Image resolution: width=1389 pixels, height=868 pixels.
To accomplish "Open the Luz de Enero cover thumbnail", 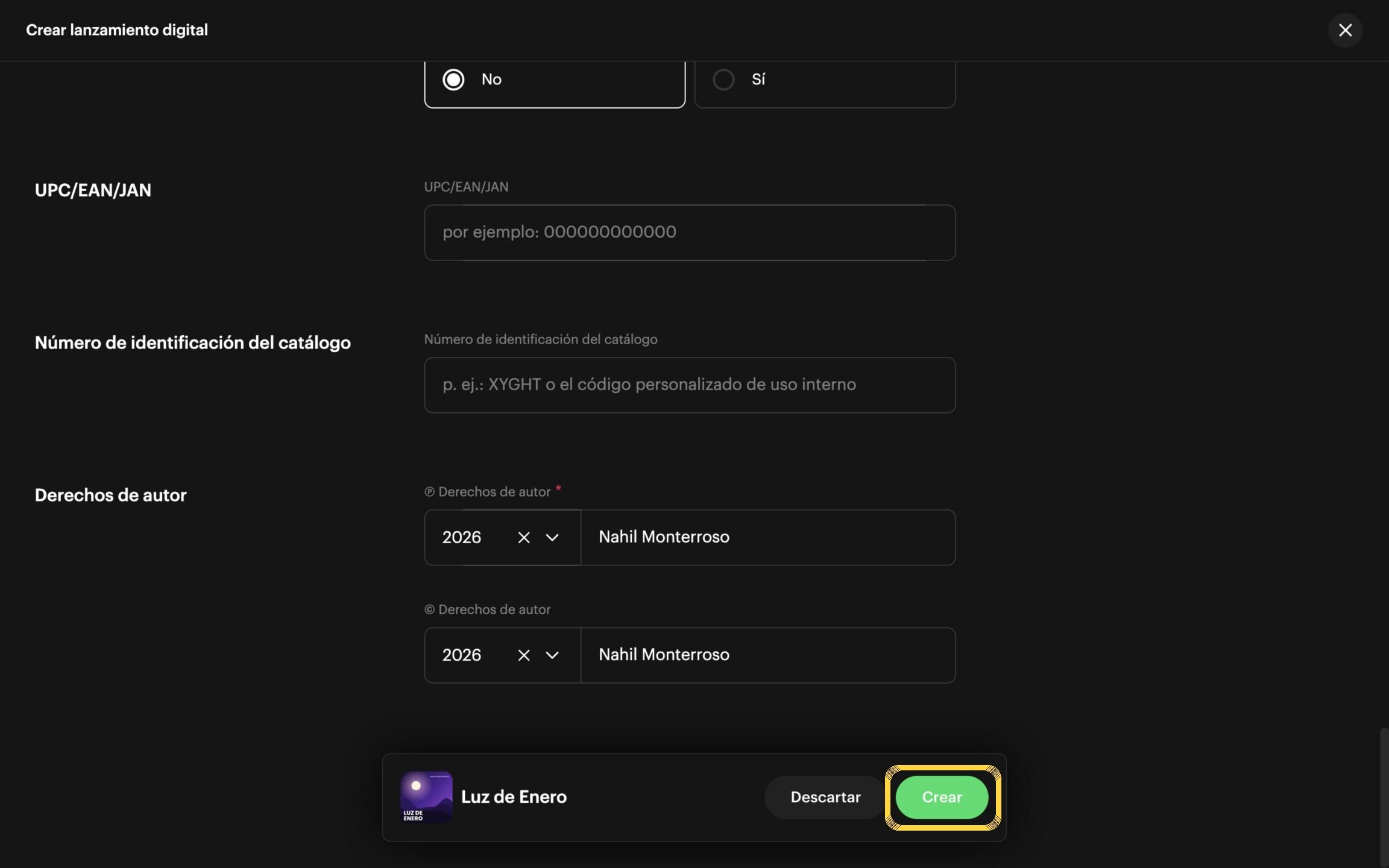I will tap(426, 797).
